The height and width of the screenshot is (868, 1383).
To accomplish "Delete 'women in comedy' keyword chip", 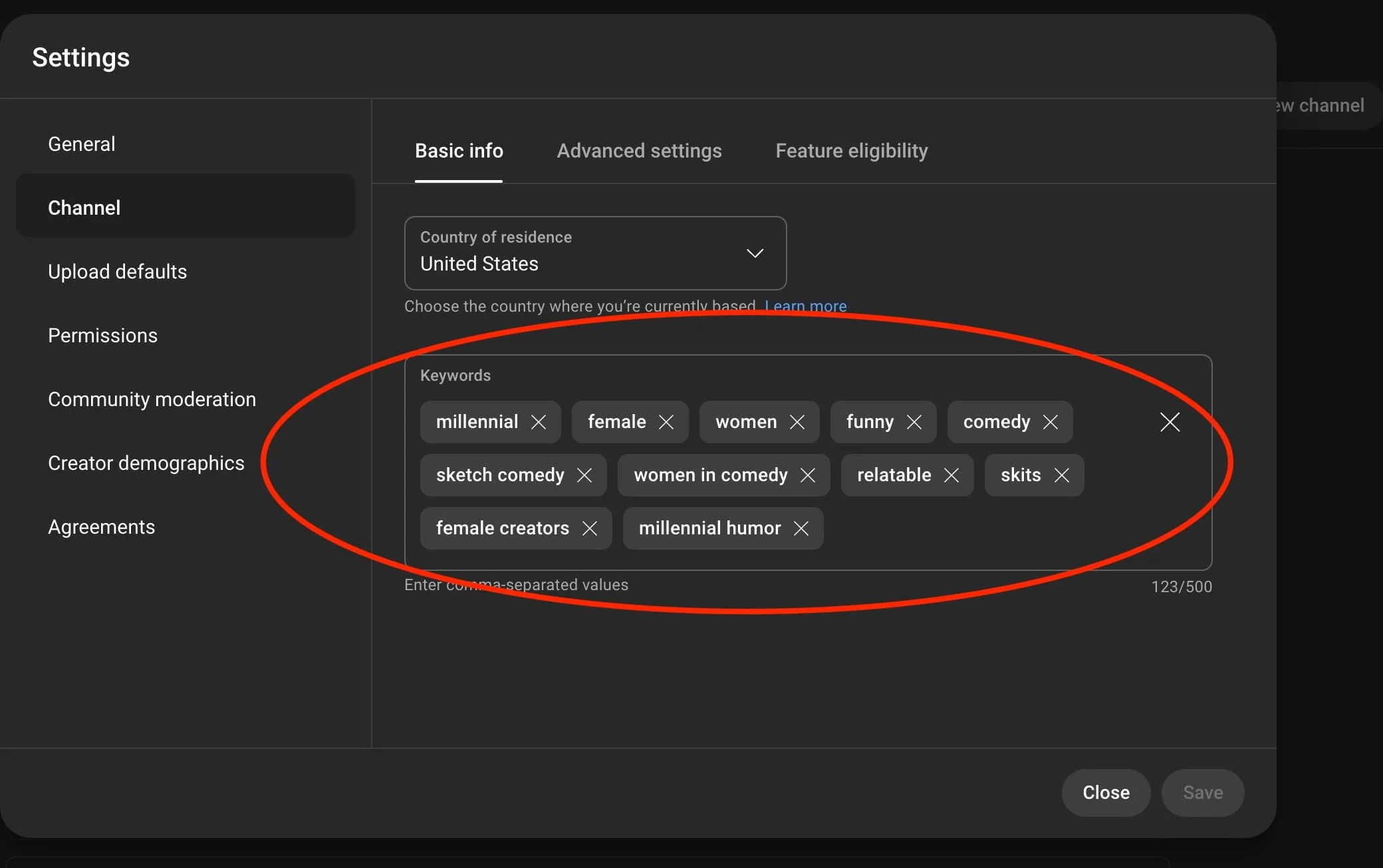I will 808,475.
